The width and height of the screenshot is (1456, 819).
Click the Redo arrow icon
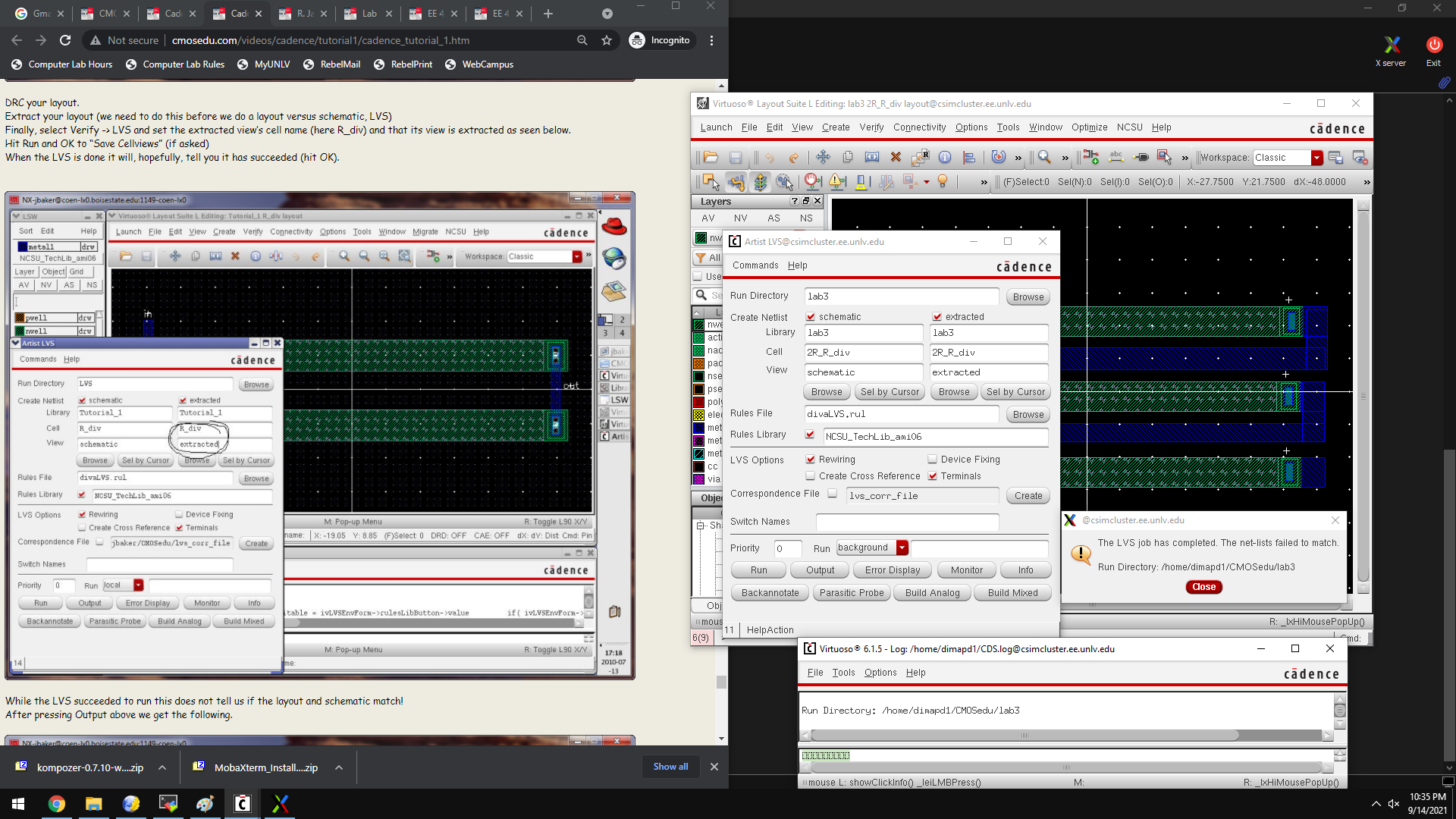click(794, 158)
